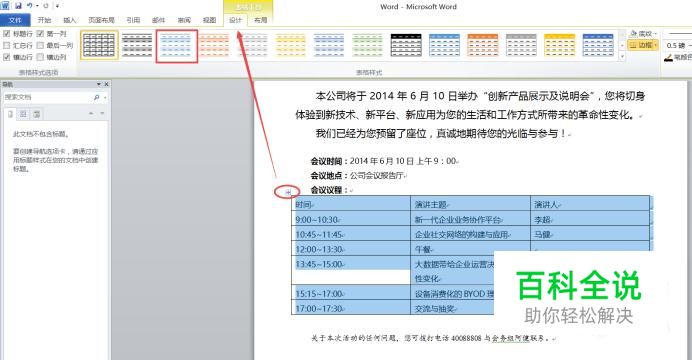
Task: Click the 演讲主题 header cell
Action: [470, 204]
